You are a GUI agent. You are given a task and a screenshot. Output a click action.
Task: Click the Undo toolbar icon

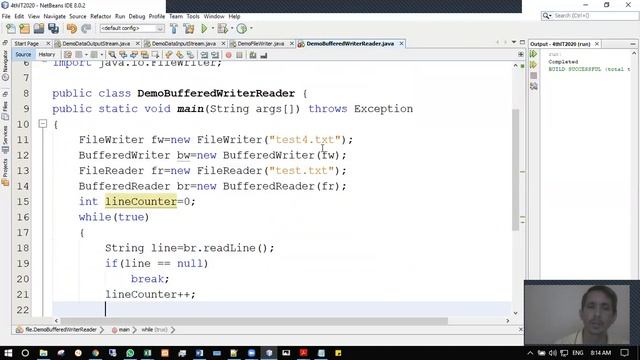click(x=72, y=28)
